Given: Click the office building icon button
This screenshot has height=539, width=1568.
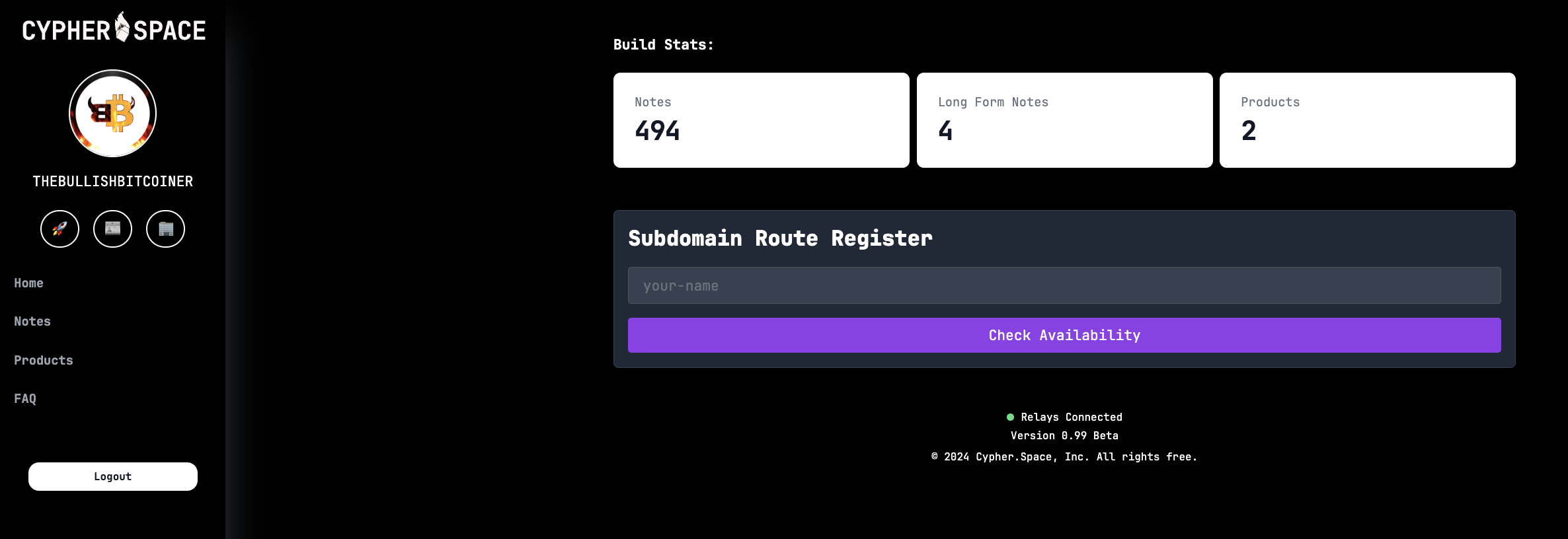Looking at the screenshot, I should (x=165, y=229).
